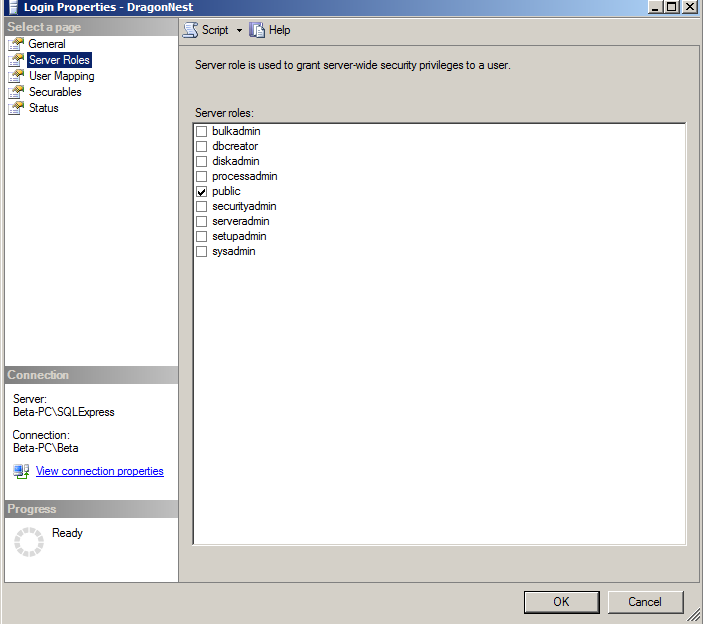Click the Help toolbar button label
Viewport: 703px width, 624px height.
pos(279,30)
